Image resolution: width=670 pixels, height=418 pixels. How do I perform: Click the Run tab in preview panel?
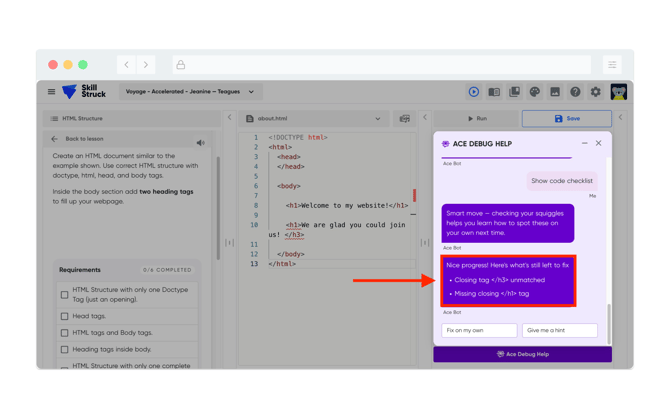coord(477,118)
